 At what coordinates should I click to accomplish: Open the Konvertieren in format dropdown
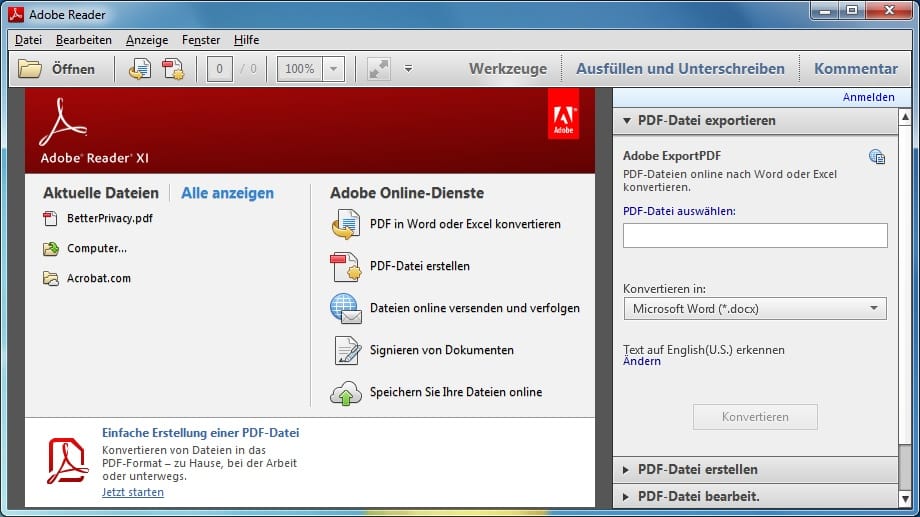pos(755,309)
